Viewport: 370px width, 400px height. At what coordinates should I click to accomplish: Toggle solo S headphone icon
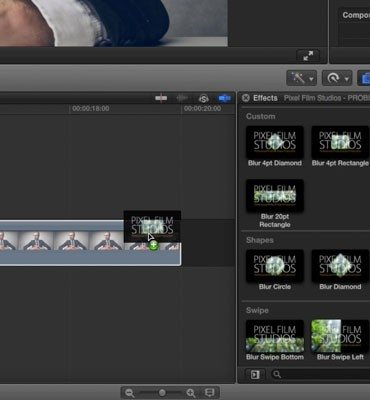click(203, 98)
